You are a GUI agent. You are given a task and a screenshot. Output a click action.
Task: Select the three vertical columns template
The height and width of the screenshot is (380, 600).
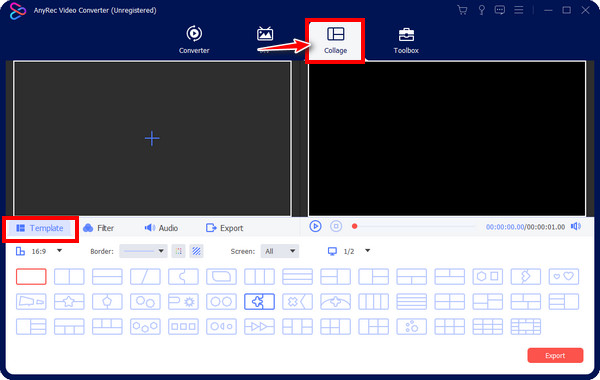coord(259,276)
